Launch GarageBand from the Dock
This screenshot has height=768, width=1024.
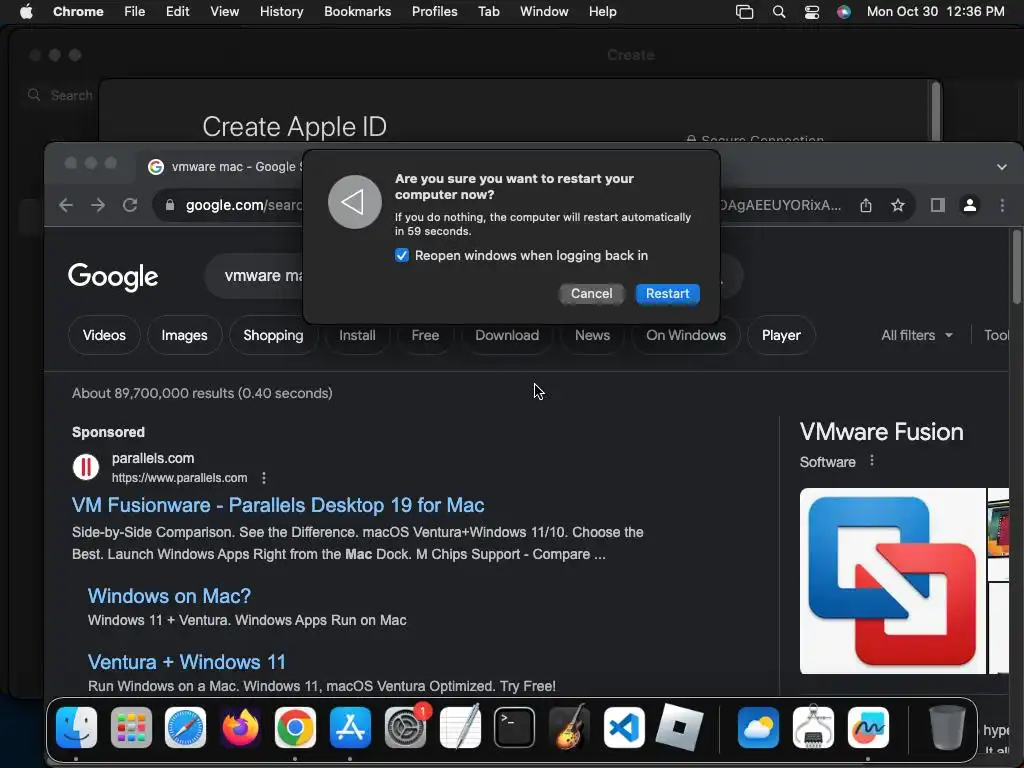click(x=569, y=727)
